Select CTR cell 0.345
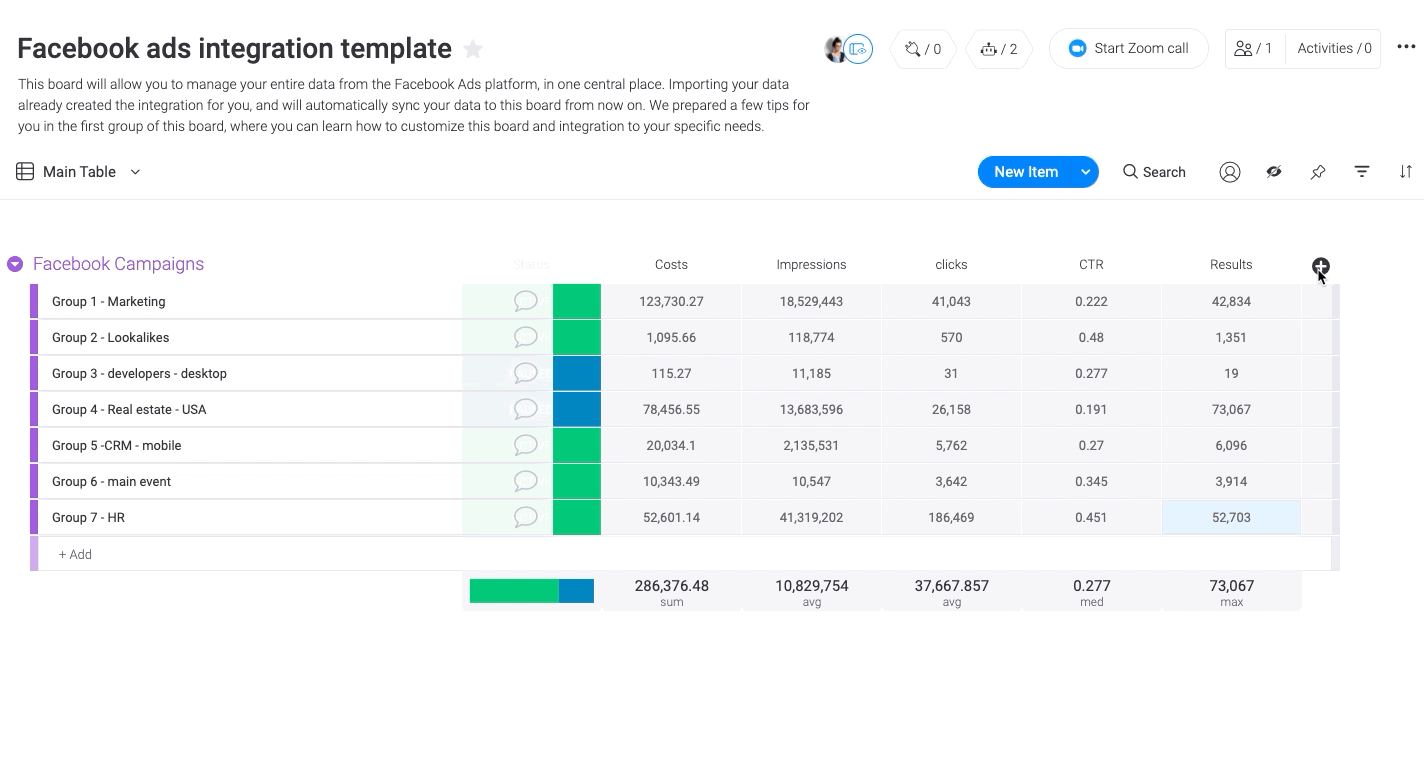The width and height of the screenshot is (1424, 778). coord(1091,481)
